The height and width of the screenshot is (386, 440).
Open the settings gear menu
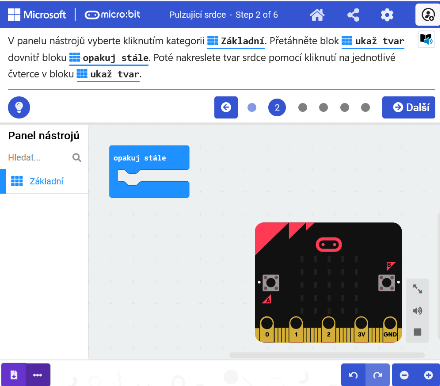tap(387, 15)
